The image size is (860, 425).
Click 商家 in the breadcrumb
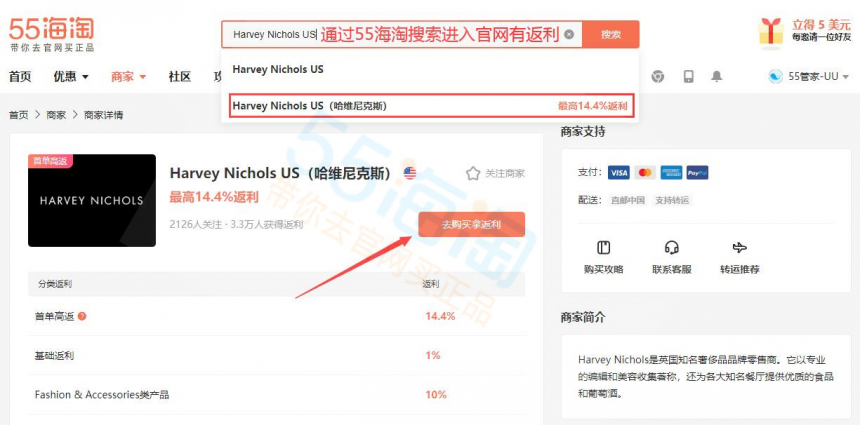pyautogui.click(x=56, y=115)
